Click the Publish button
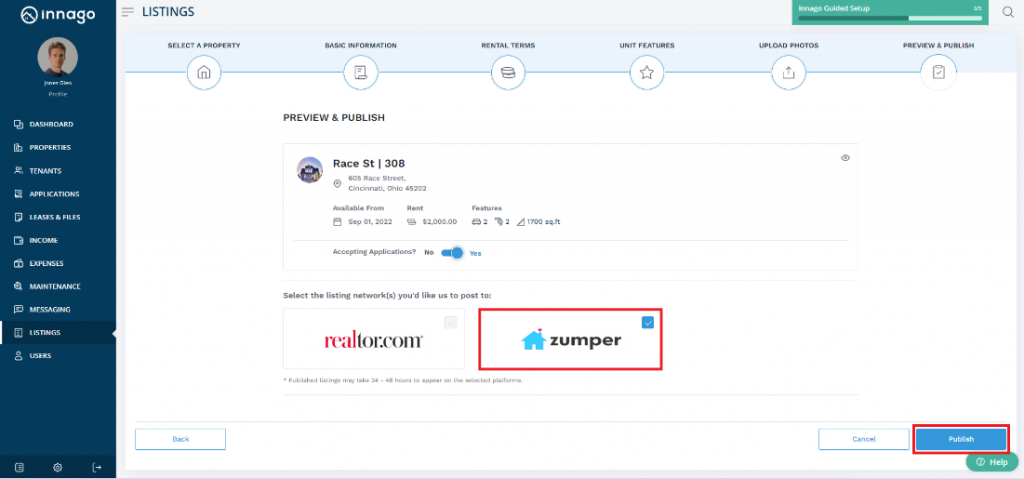Image resolution: width=1024 pixels, height=479 pixels. coord(960,439)
